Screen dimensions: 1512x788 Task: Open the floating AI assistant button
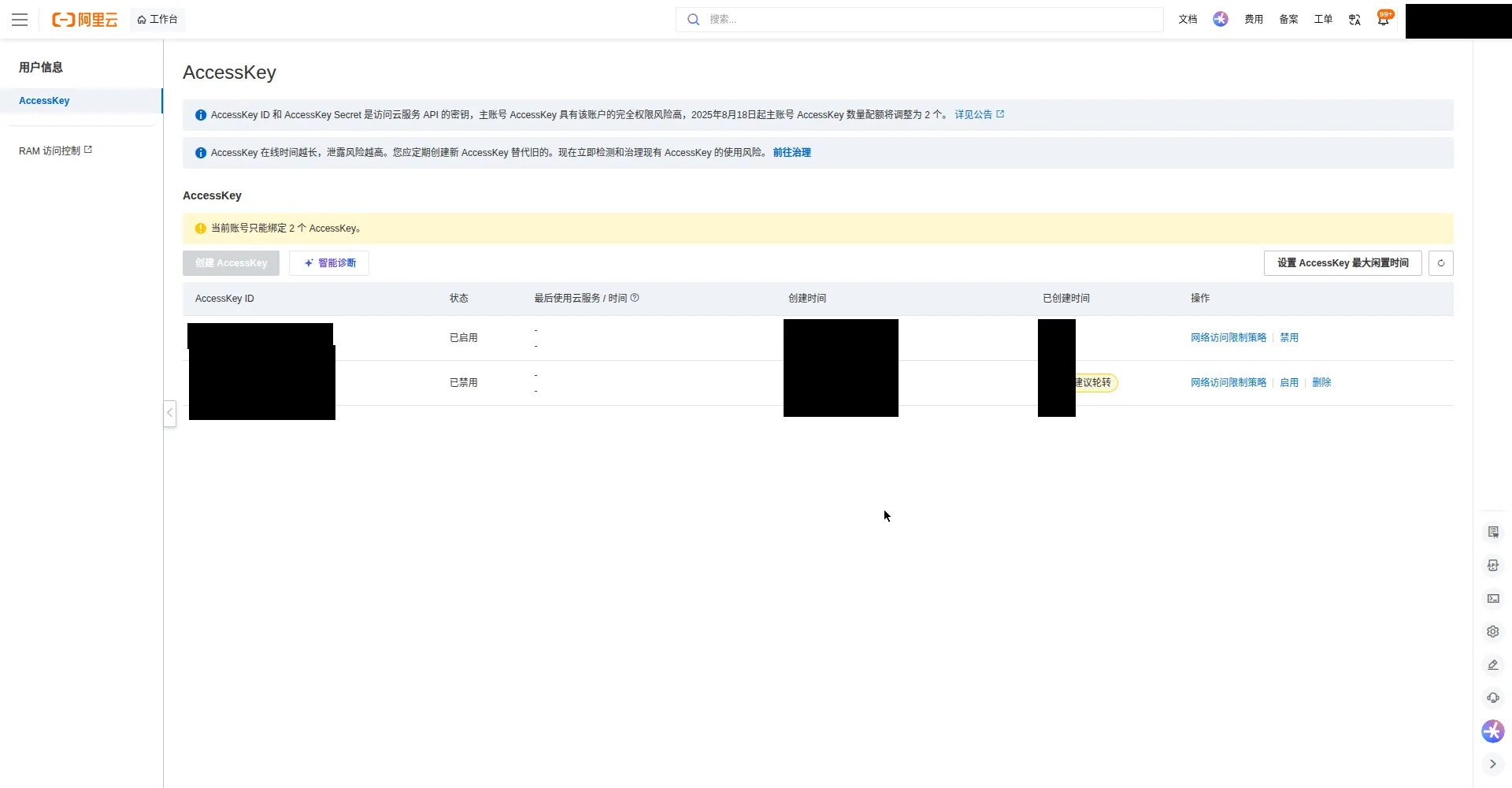[x=1493, y=731]
